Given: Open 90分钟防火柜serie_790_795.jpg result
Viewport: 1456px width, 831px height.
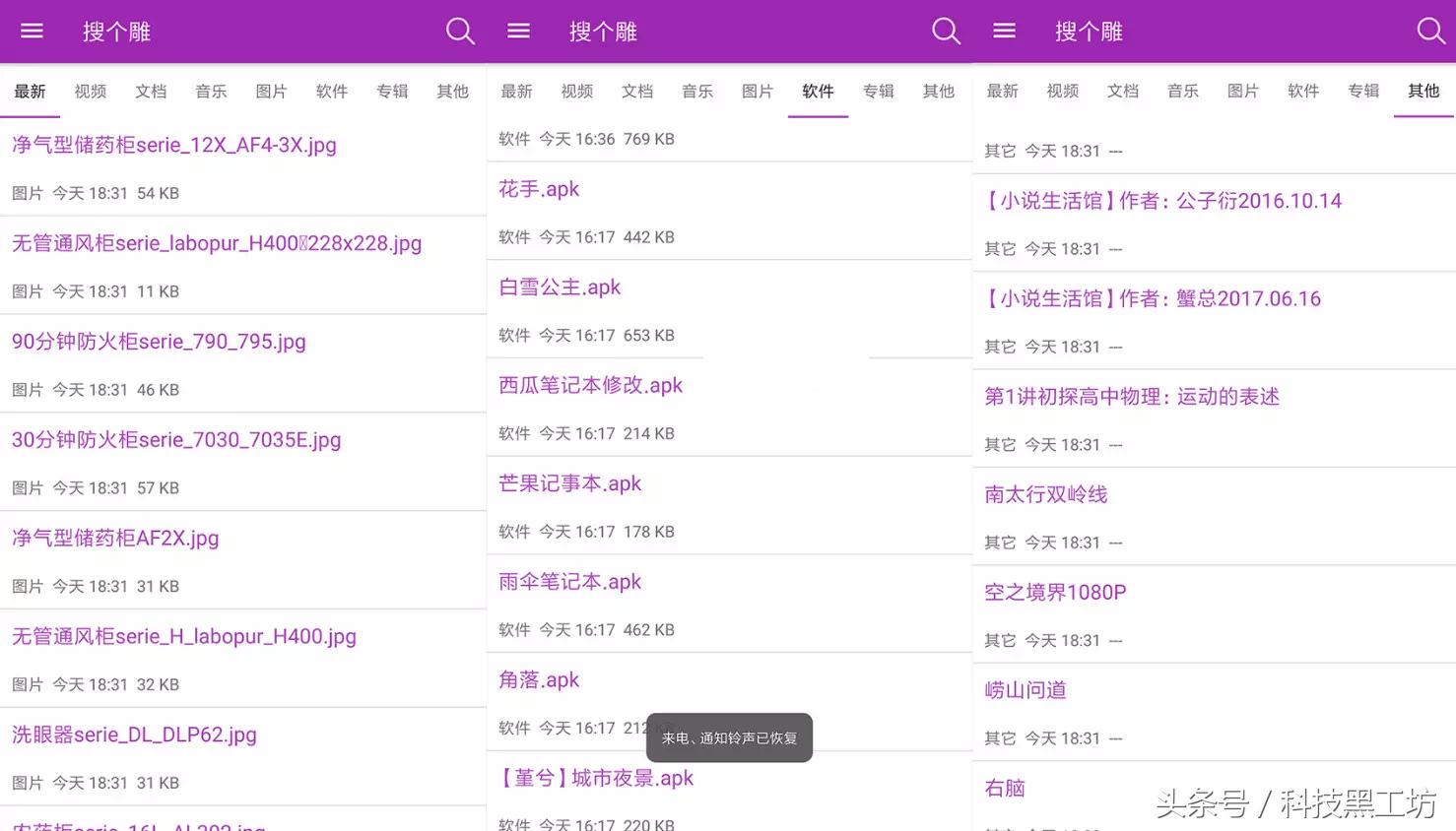Looking at the screenshot, I should 159,342.
